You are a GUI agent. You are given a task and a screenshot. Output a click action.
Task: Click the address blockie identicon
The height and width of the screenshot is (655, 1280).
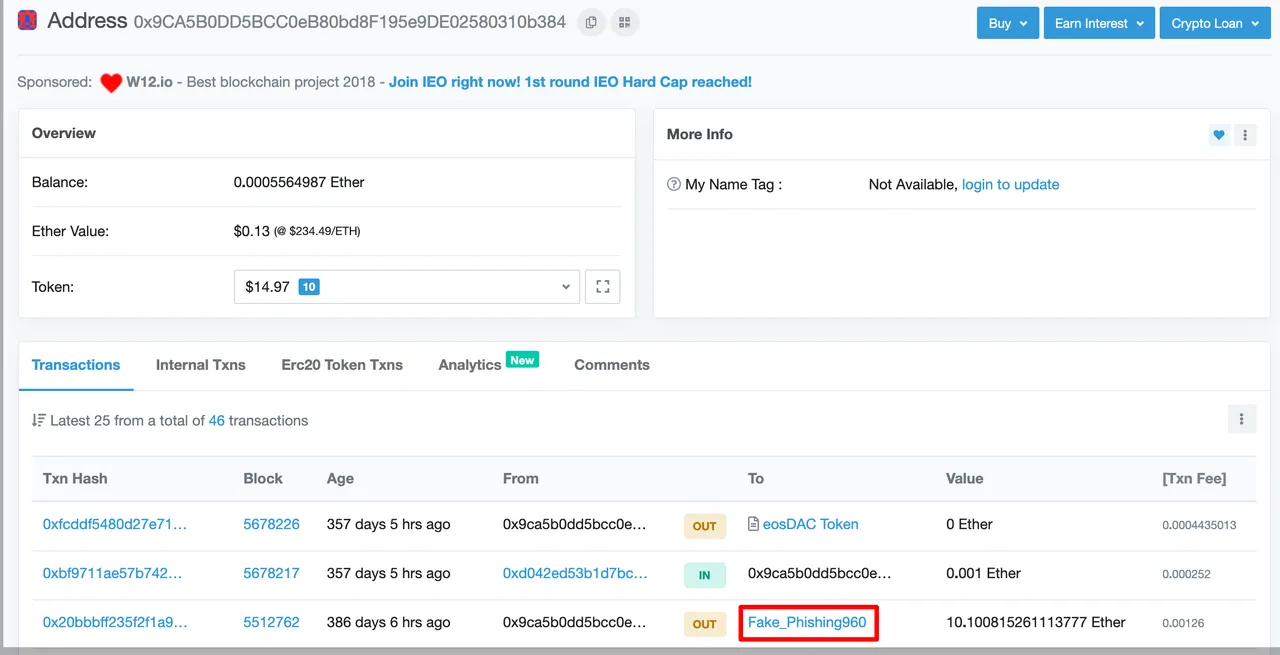coord(28,20)
